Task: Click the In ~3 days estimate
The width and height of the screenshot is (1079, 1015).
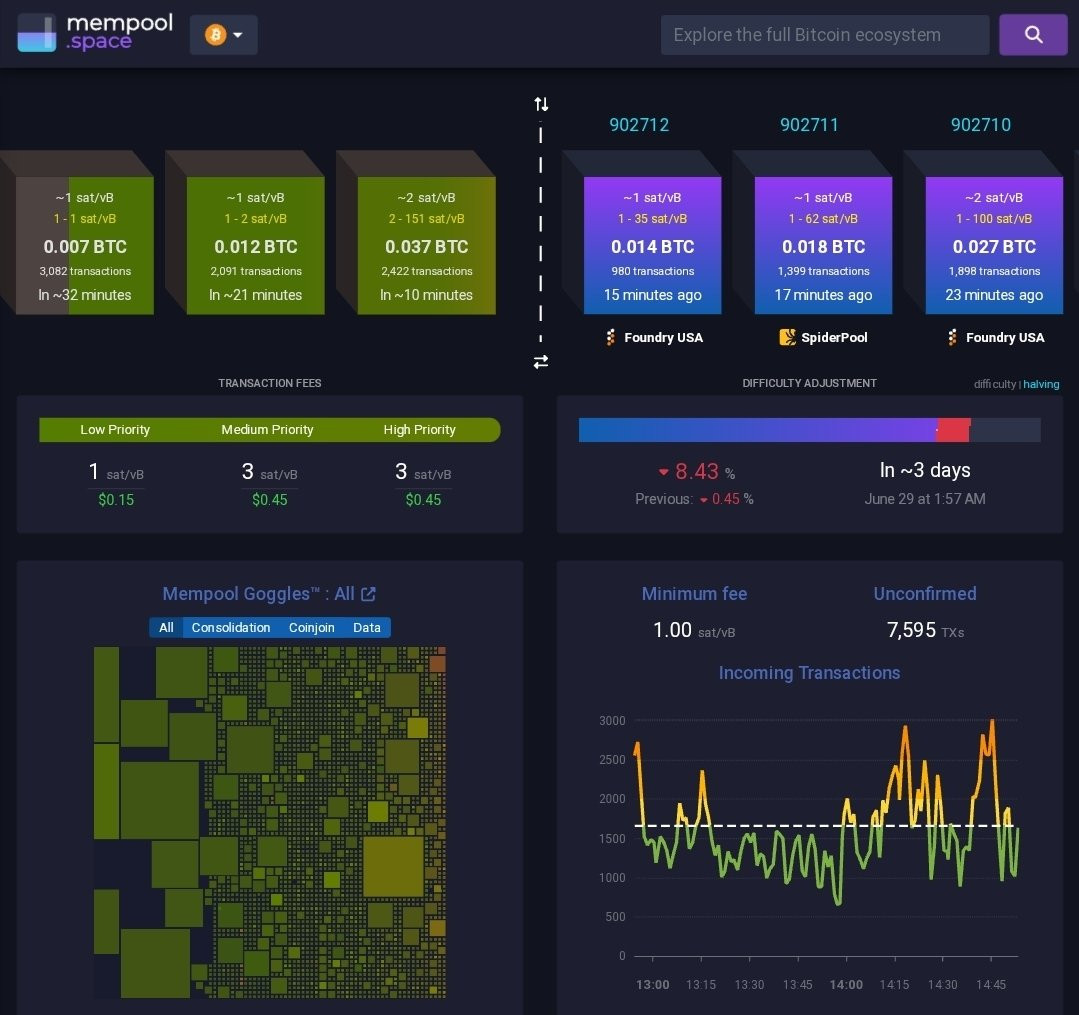Action: pyautogui.click(x=925, y=470)
